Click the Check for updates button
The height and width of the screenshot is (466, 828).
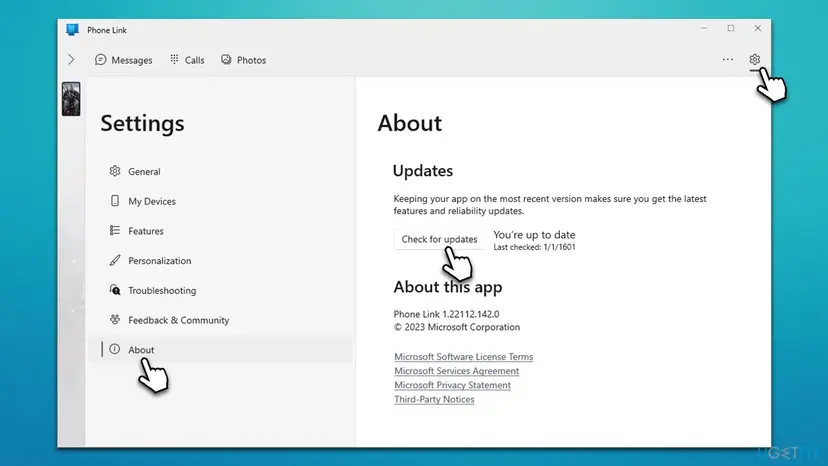pyautogui.click(x=439, y=239)
